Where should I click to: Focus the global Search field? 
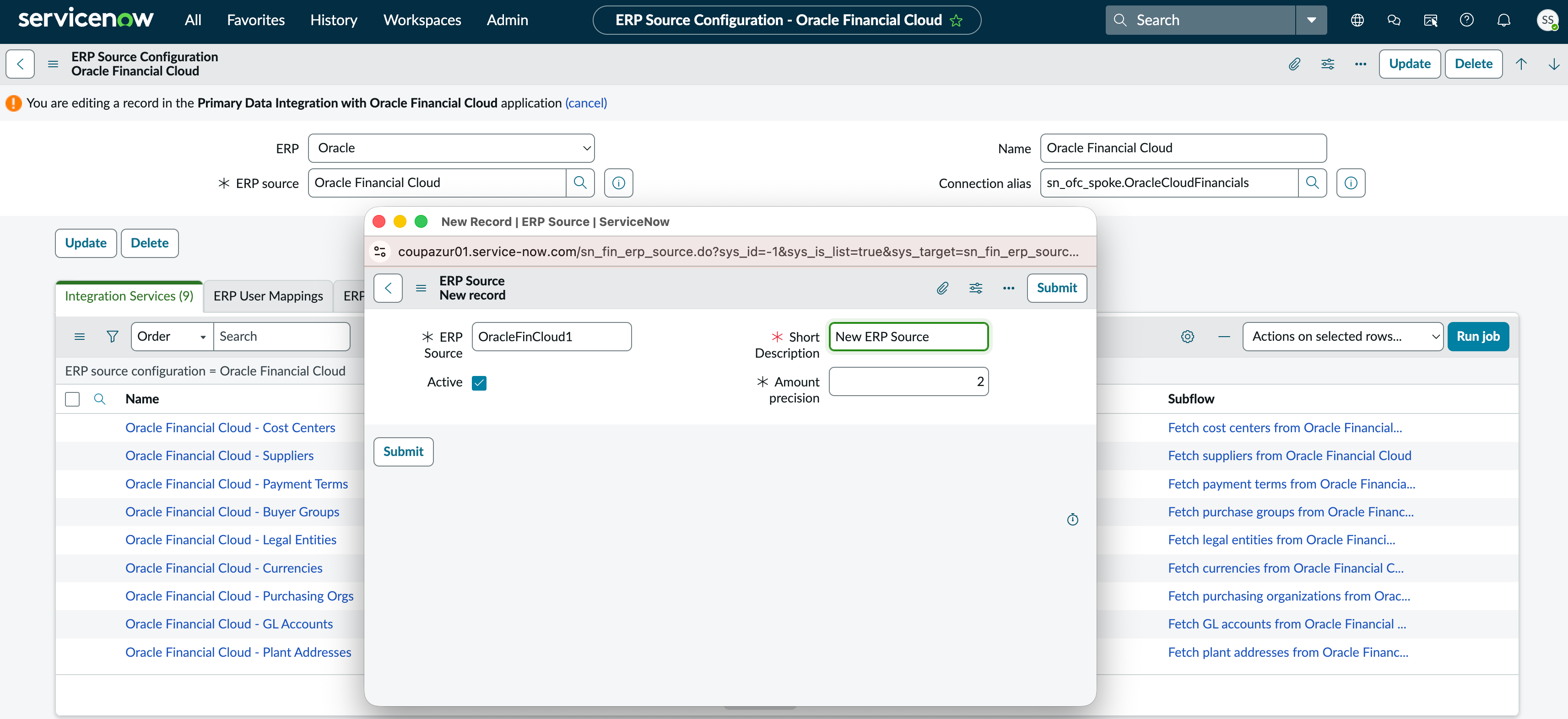point(1200,20)
